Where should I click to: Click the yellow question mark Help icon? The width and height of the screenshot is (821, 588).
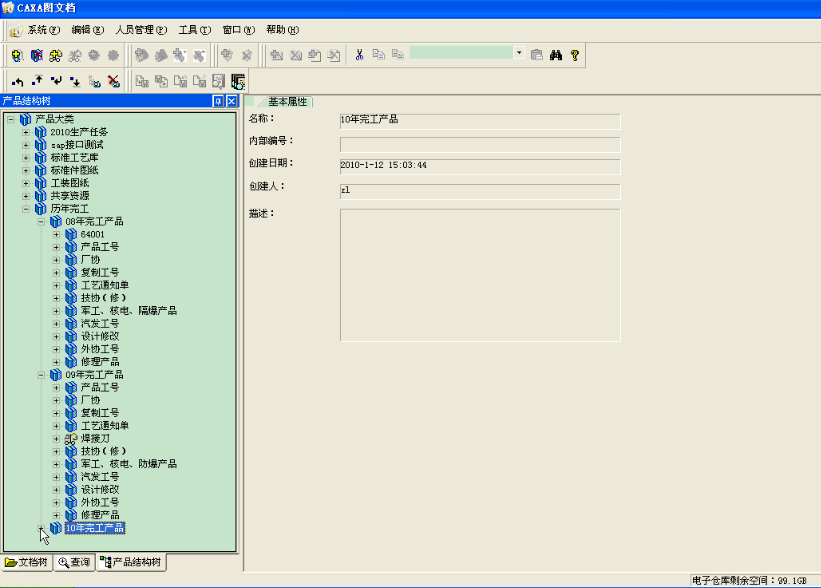click(x=574, y=54)
